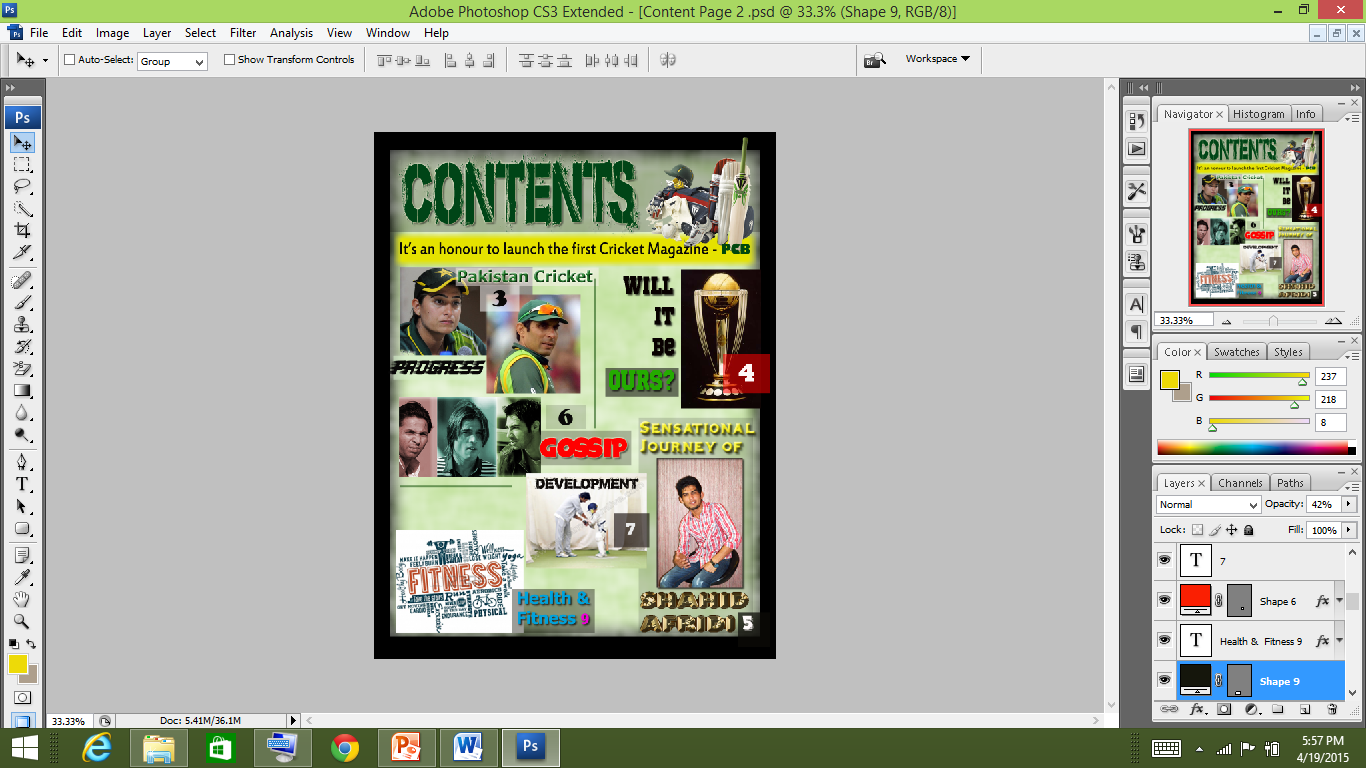
Task: Select the Zoom tool
Action: tap(22, 621)
